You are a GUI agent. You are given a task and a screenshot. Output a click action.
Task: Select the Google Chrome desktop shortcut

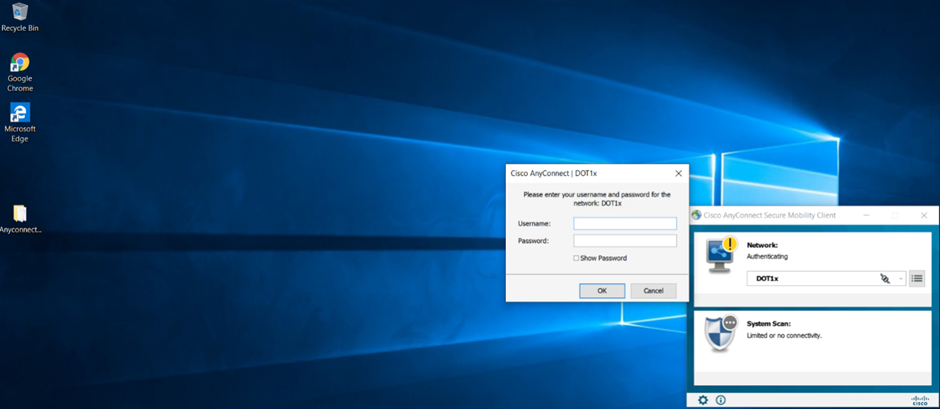coord(20,73)
